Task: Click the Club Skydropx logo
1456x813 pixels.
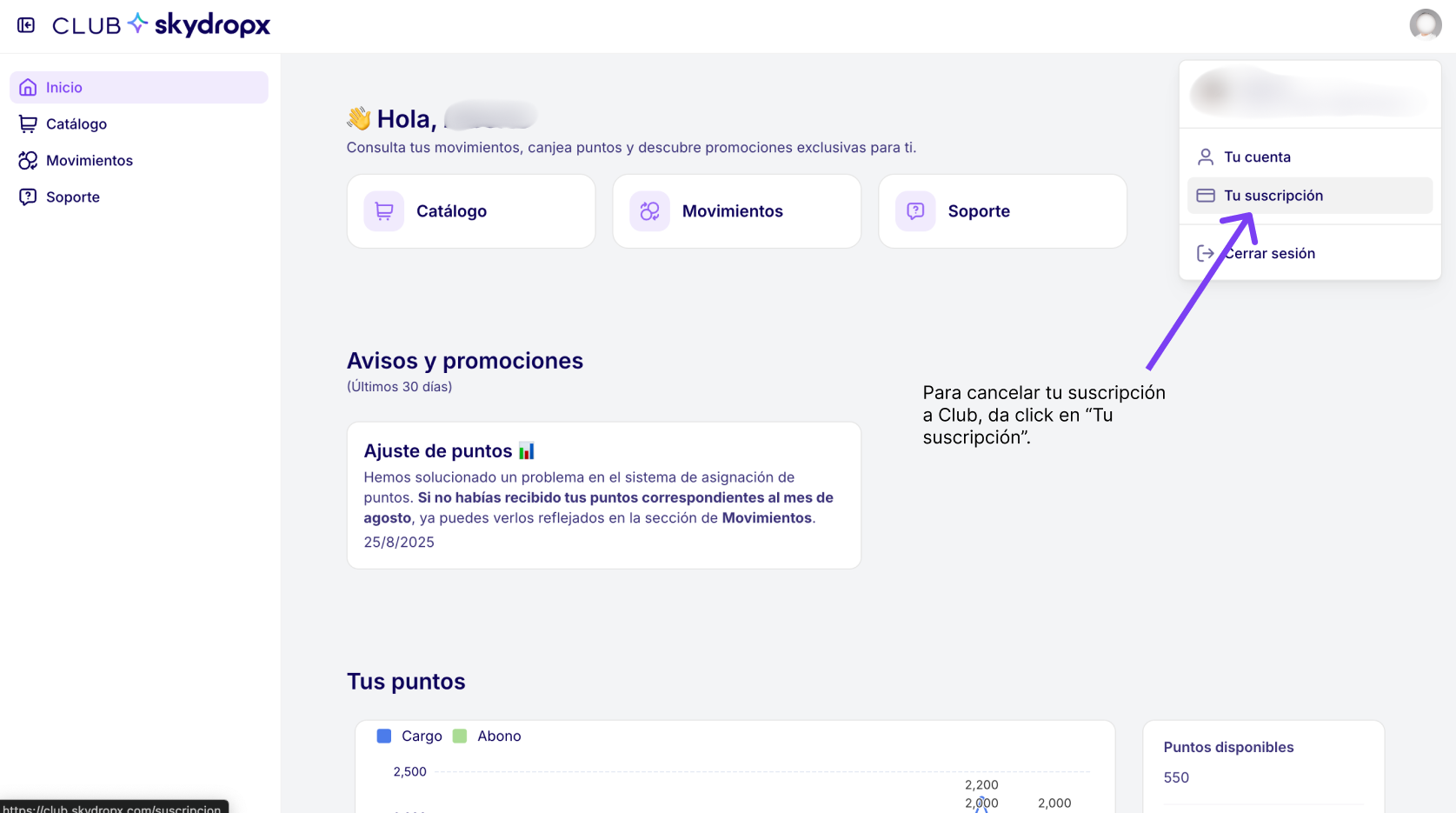Action: point(162,25)
